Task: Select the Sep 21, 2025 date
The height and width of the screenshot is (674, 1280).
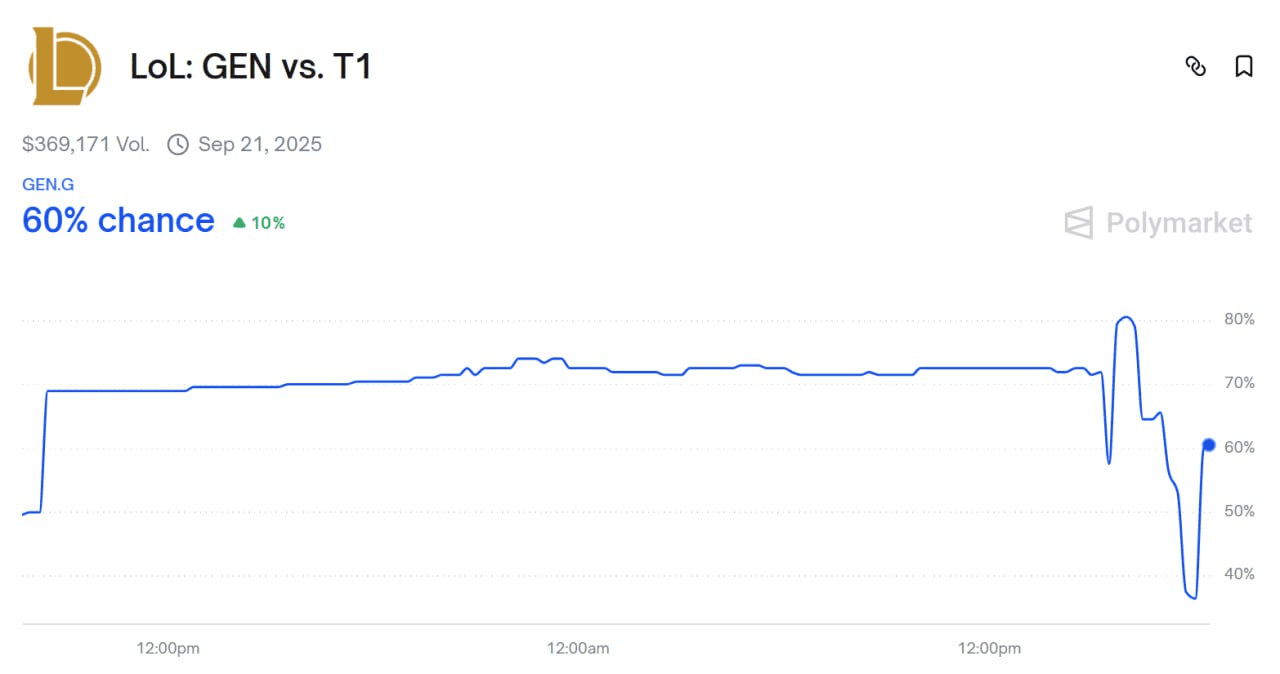Action: pos(260,144)
